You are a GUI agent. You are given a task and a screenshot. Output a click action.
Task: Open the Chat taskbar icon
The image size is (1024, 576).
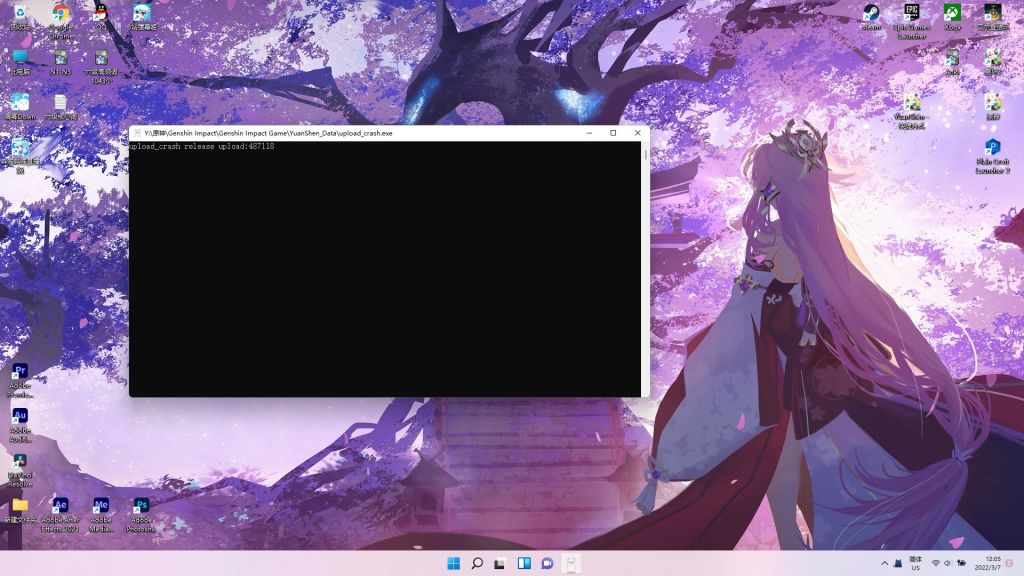(547, 563)
